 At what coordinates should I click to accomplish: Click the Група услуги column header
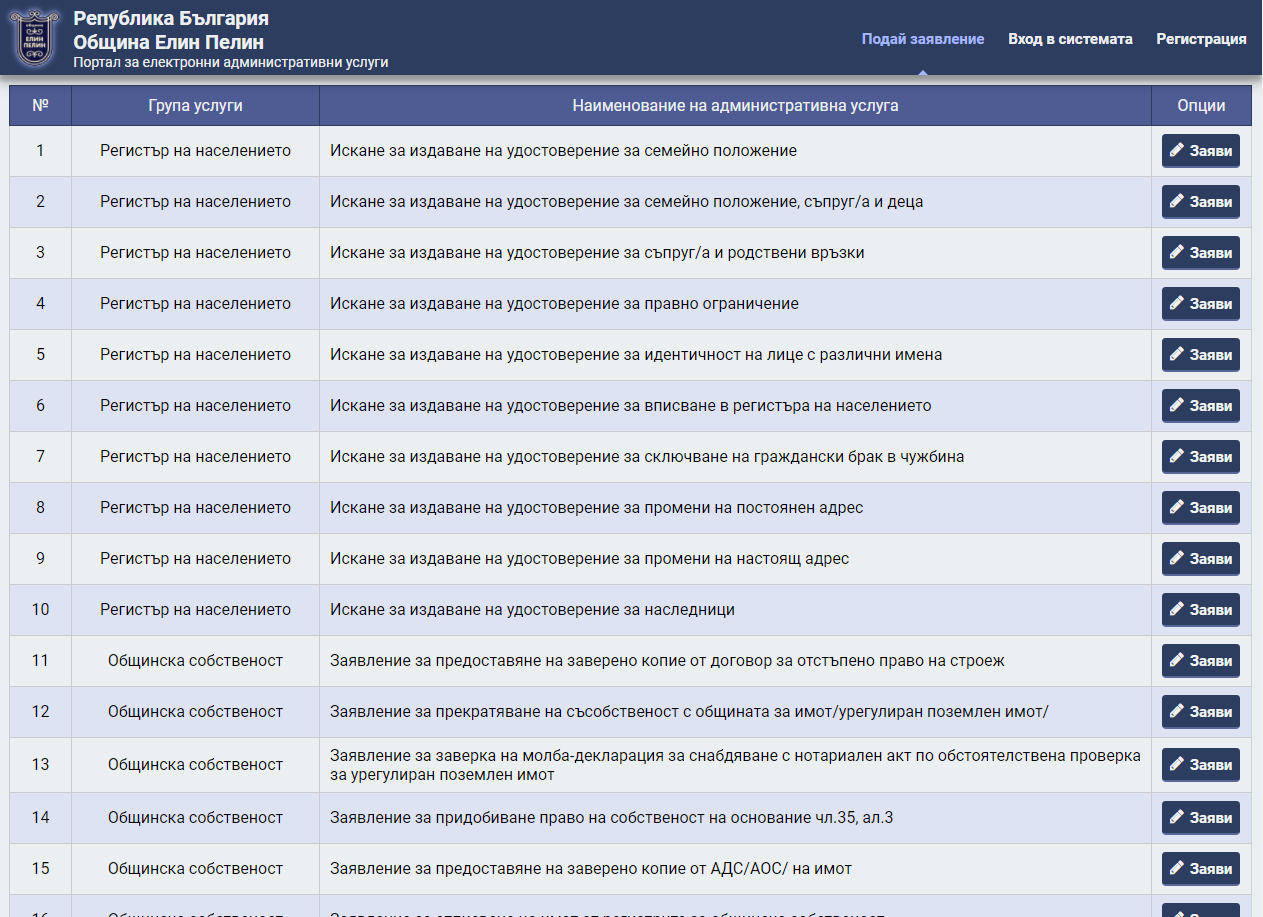195,105
